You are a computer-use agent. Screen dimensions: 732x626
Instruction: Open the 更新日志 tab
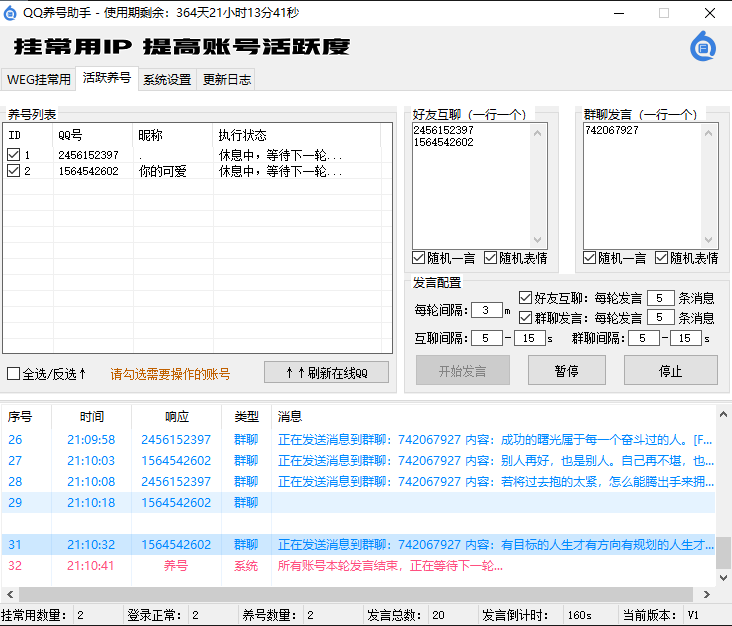click(x=226, y=79)
